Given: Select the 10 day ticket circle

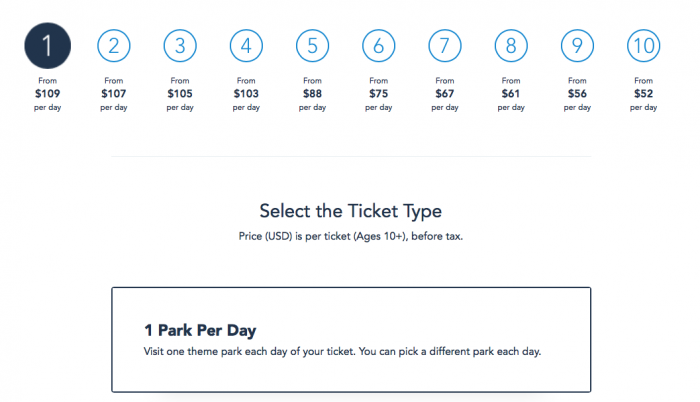Looking at the screenshot, I should (x=644, y=45).
